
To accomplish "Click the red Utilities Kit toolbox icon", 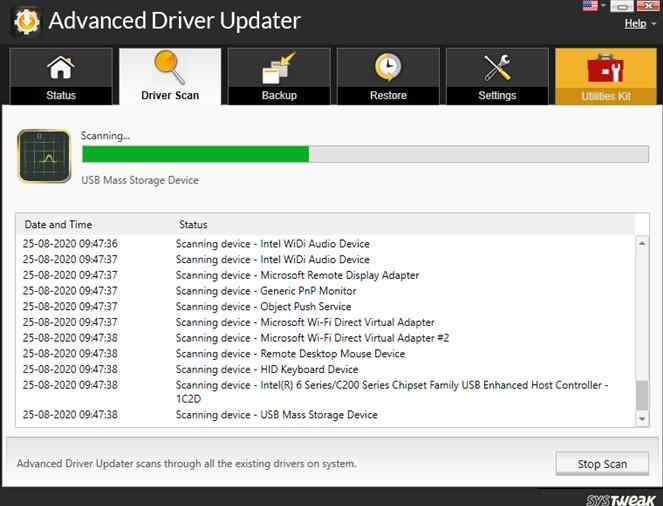I will click(606, 68).
